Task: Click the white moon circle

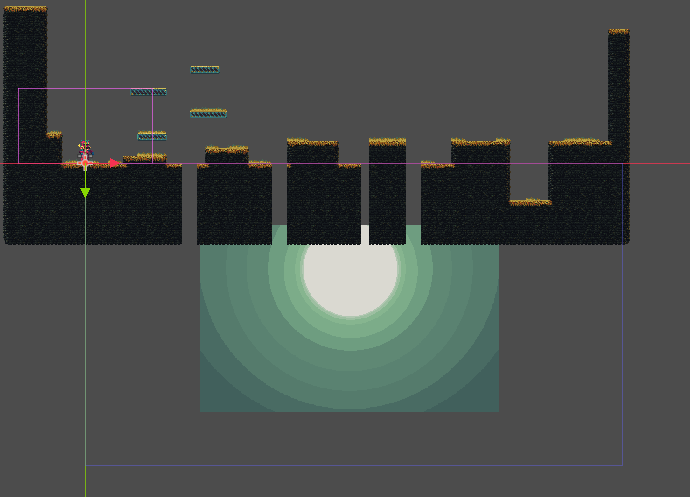Action: coord(350,272)
